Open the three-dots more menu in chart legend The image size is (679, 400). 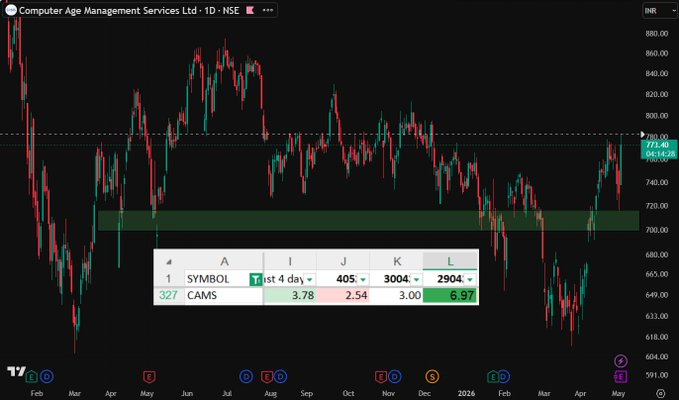(268, 10)
